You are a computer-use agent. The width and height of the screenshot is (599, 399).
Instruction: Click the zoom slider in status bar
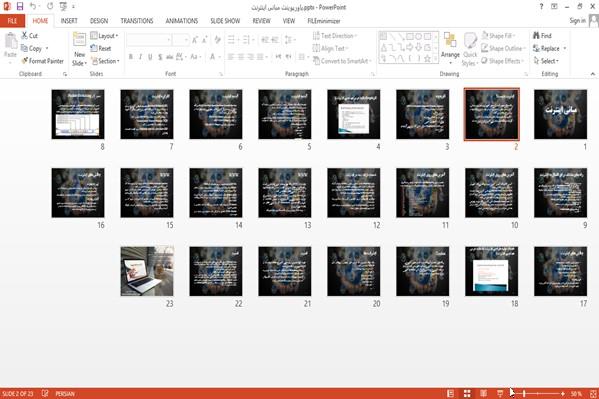[541, 393]
